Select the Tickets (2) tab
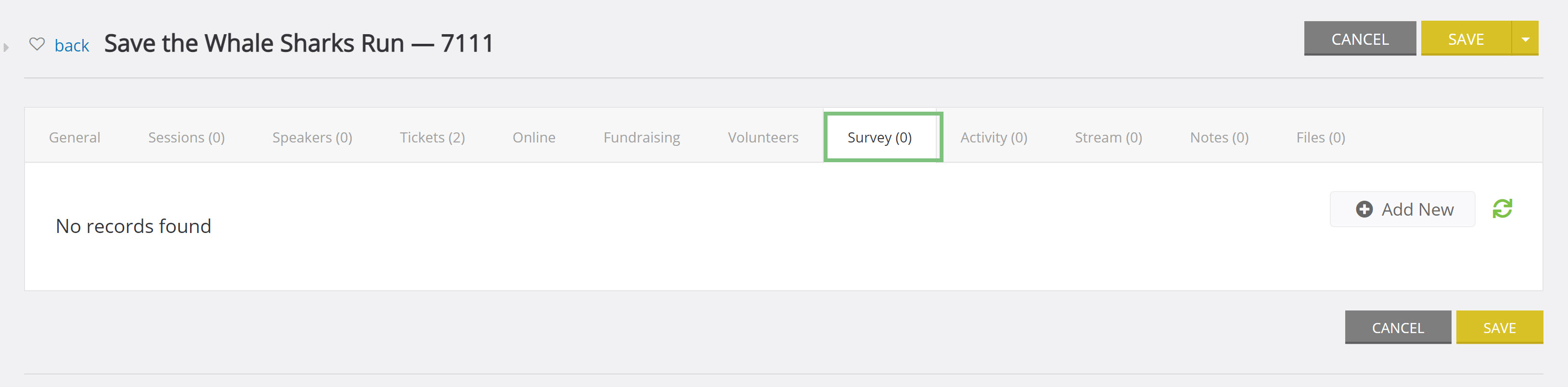 point(432,138)
